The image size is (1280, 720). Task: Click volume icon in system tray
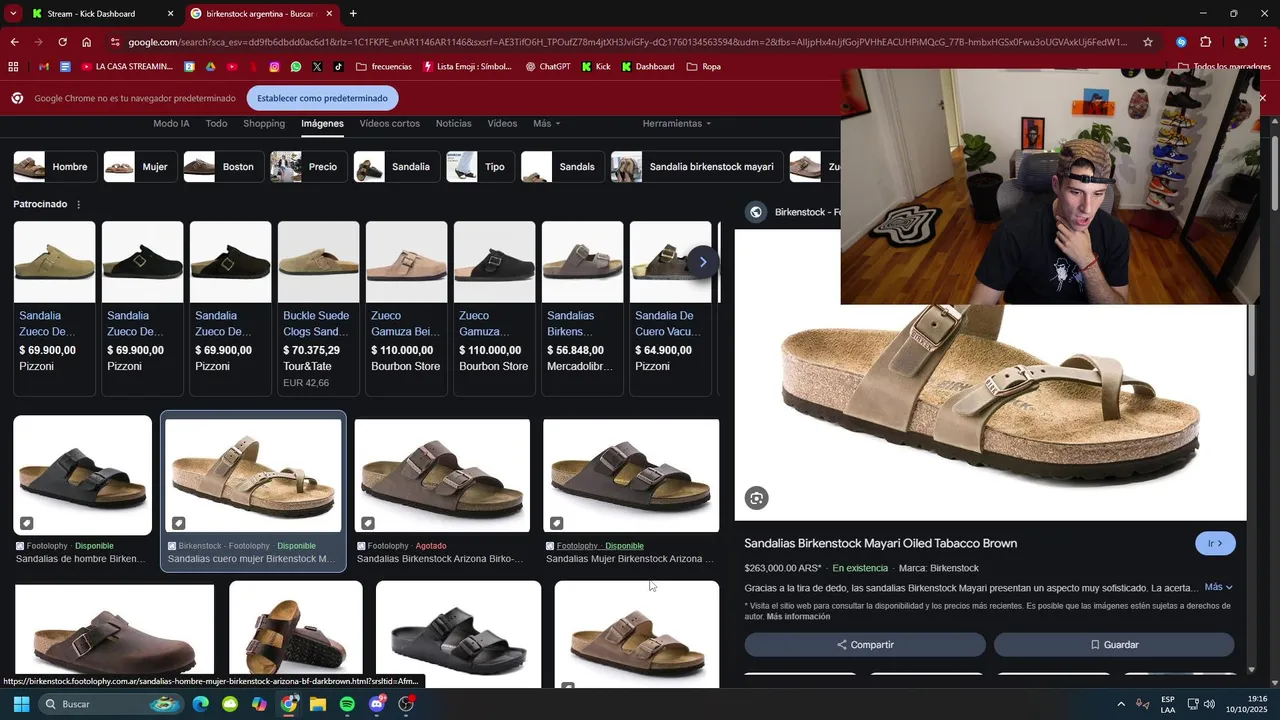(x=1209, y=704)
